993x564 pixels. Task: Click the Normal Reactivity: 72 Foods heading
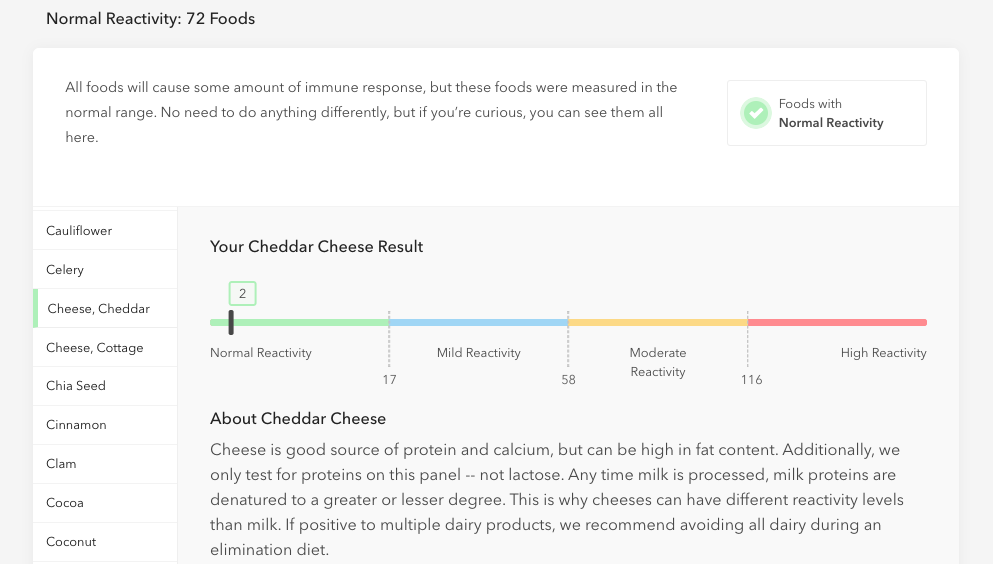click(x=151, y=19)
